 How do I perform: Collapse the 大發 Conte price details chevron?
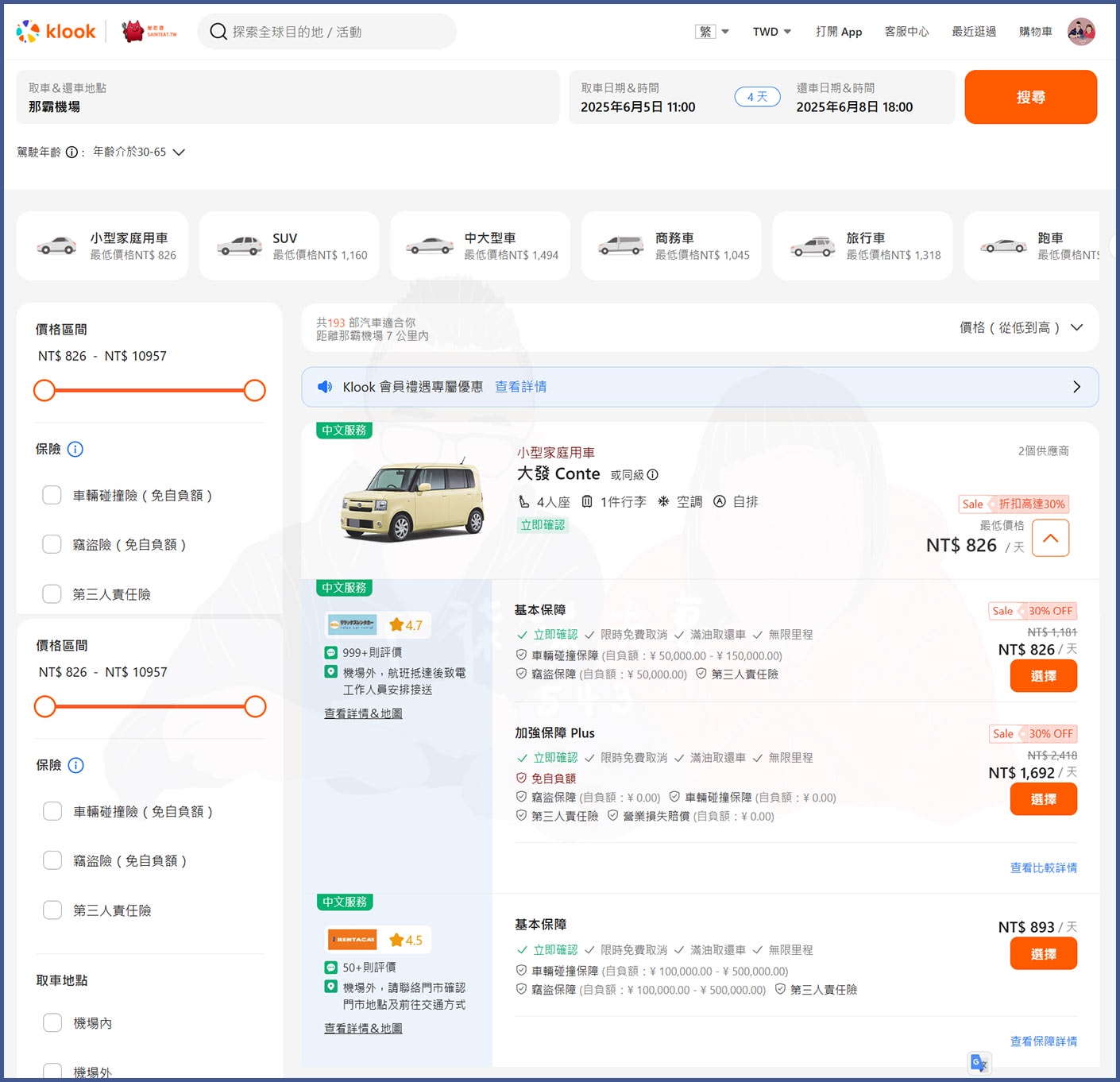1050,538
